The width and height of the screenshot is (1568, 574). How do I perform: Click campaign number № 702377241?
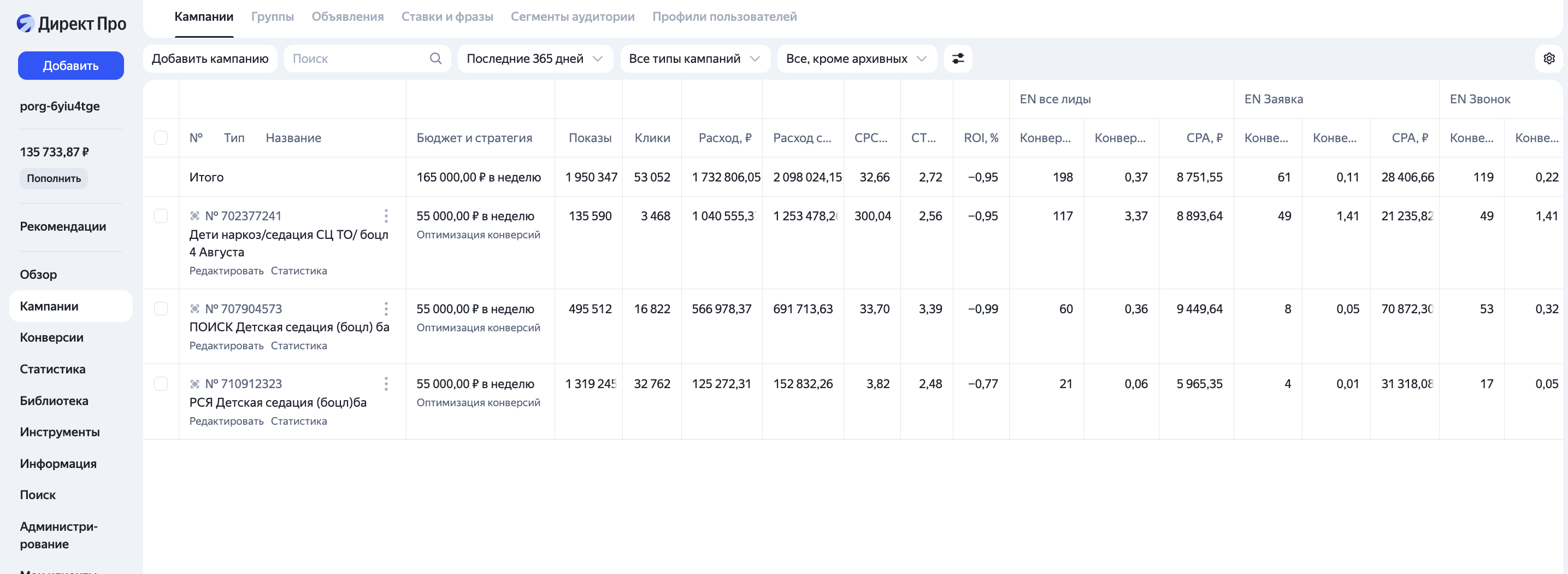click(x=243, y=216)
